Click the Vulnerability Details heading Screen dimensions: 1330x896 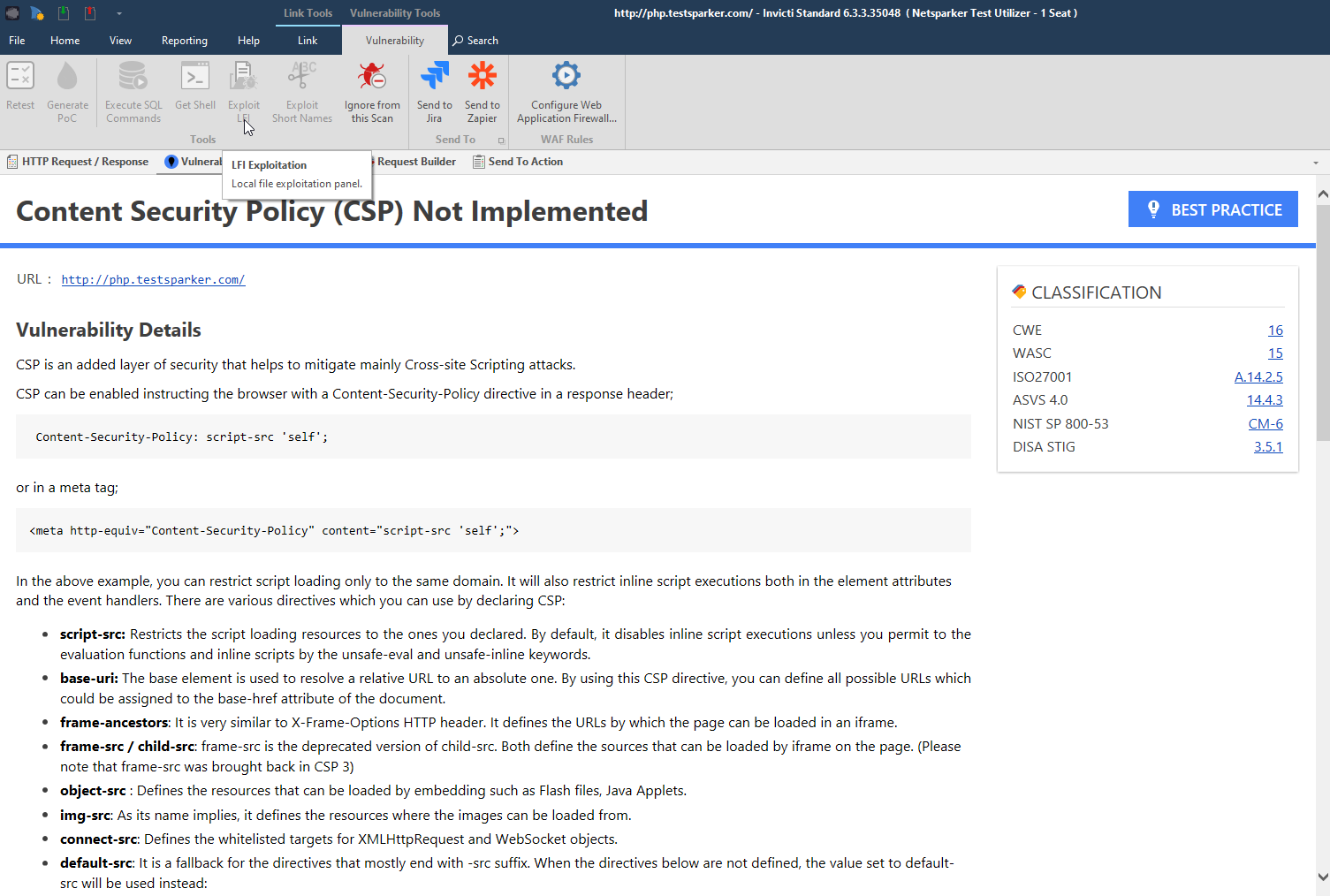pos(109,330)
